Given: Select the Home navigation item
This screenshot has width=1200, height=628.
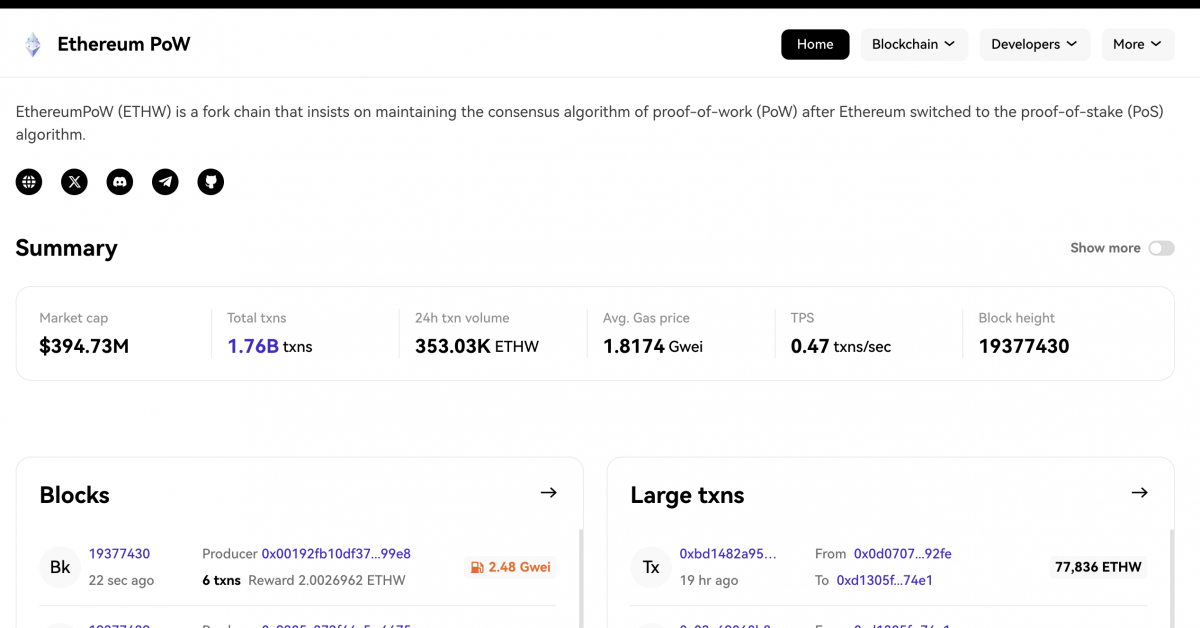Looking at the screenshot, I should click(x=815, y=44).
